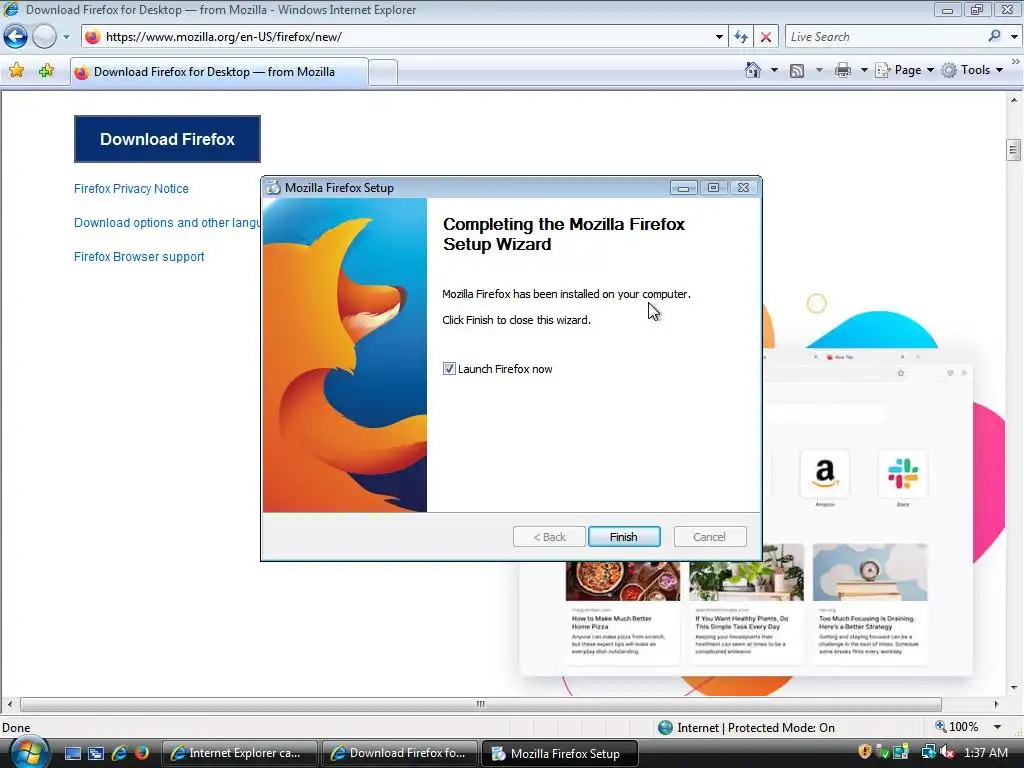Viewport: 1024px width, 768px height.
Task: Go back with the IE back arrow
Action: pos(16,37)
